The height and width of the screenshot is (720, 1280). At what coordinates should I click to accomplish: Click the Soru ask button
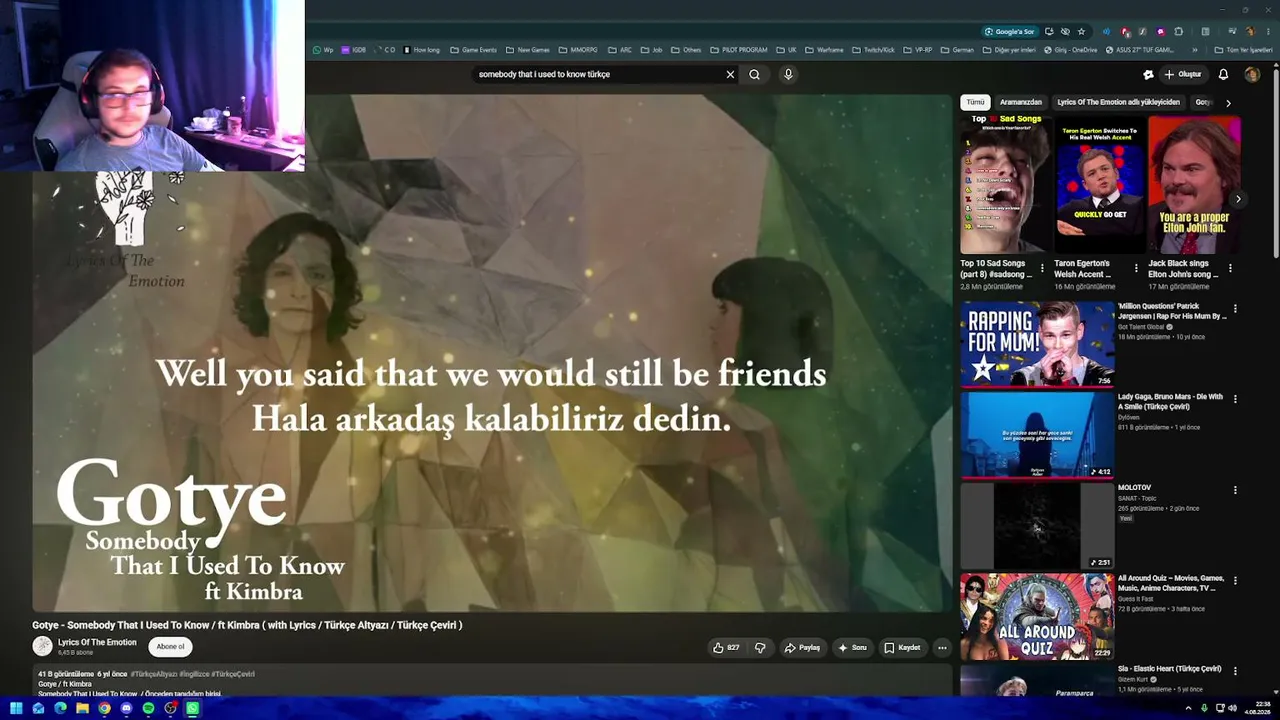coord(852,648)
